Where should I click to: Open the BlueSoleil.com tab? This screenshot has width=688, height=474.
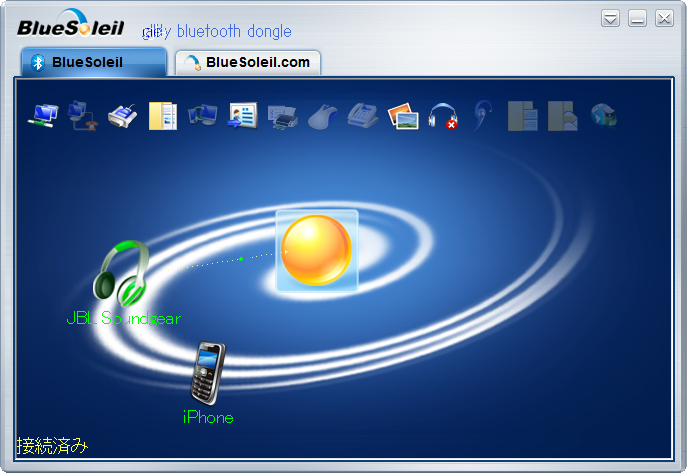[248, 62]
